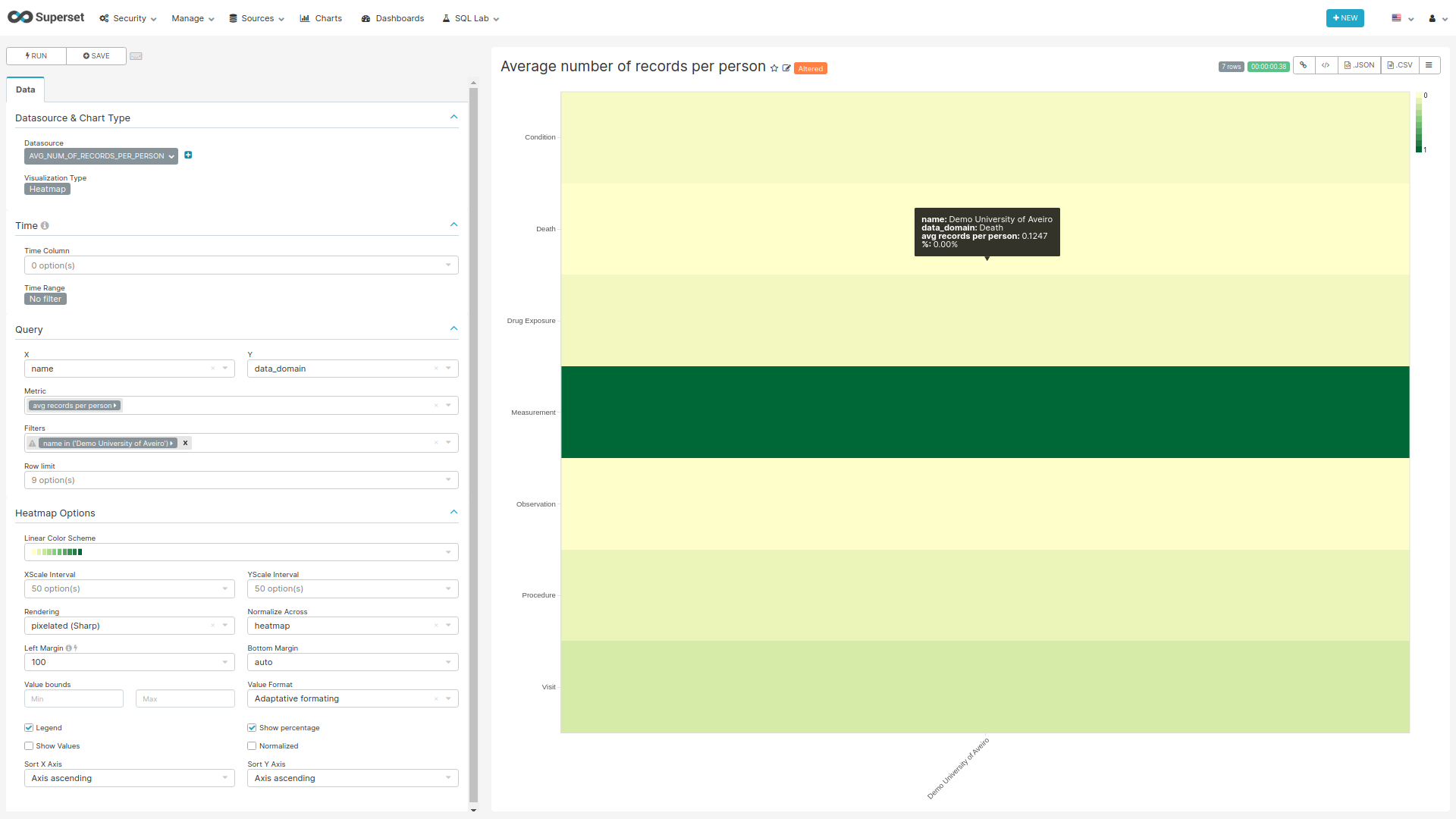Clear all filters in Filters field
Viewport: 1456px width, 819px height.
point(436,443)
